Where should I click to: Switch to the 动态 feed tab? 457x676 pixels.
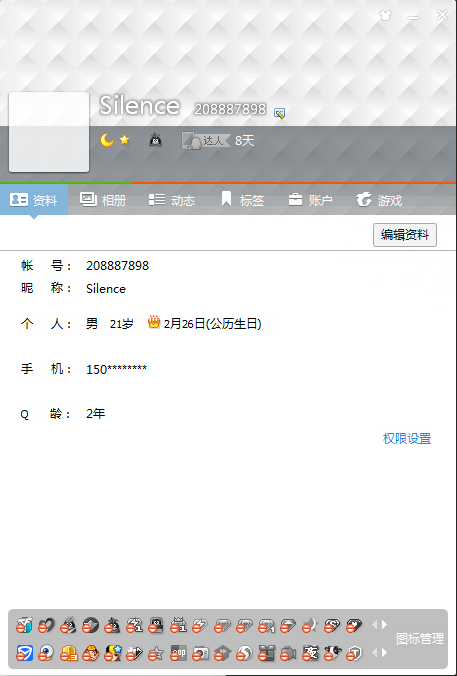(172, 200)
